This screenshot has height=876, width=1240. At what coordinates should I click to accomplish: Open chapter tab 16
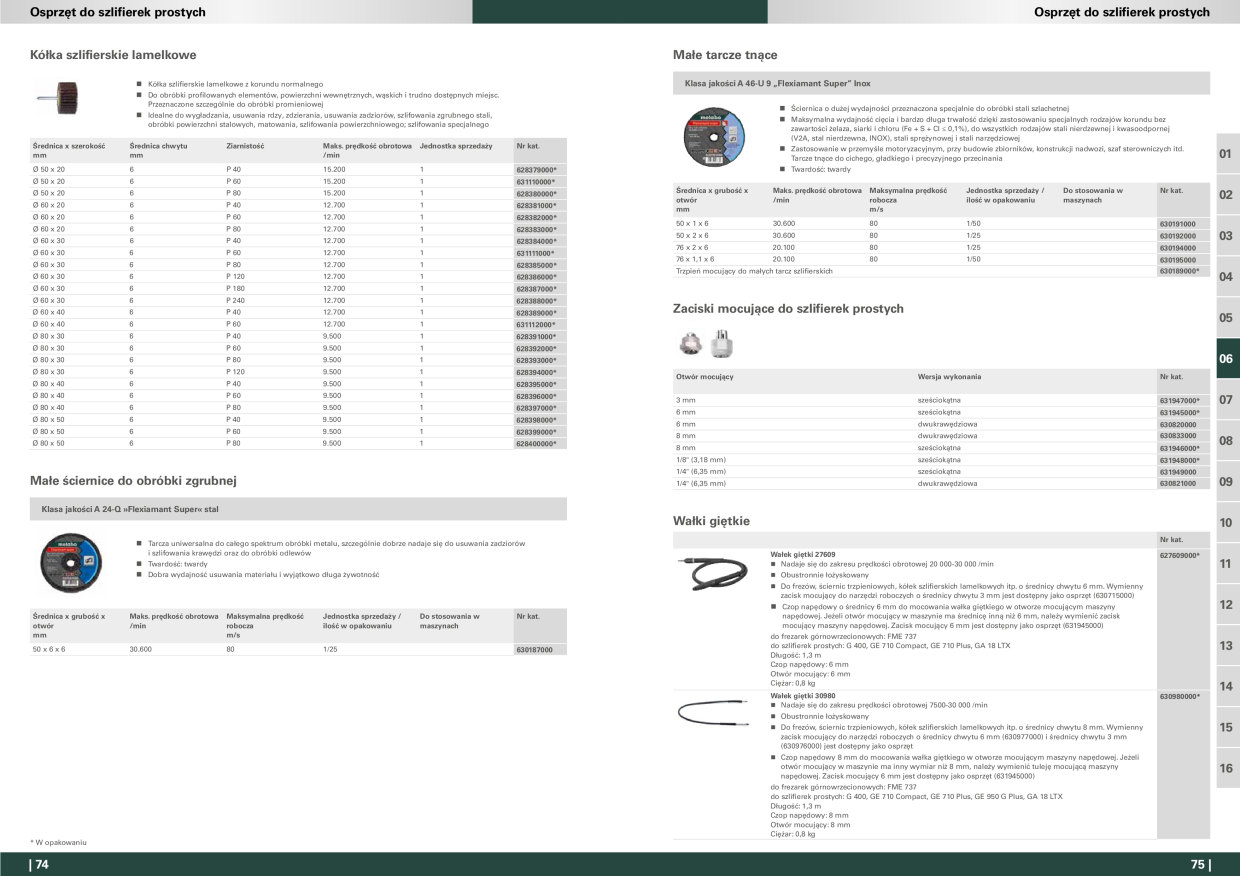[1227, 769]
